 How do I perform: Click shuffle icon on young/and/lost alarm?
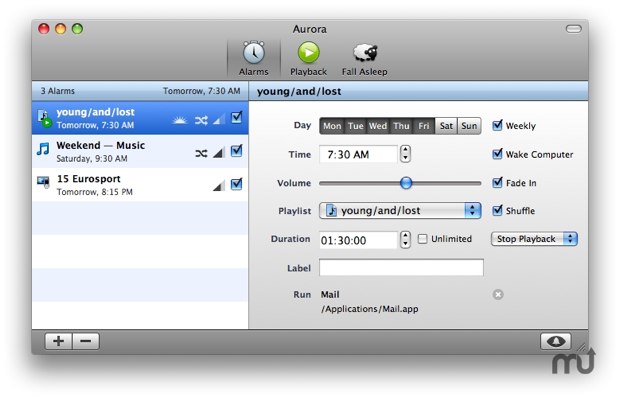[x=201, y=120]
